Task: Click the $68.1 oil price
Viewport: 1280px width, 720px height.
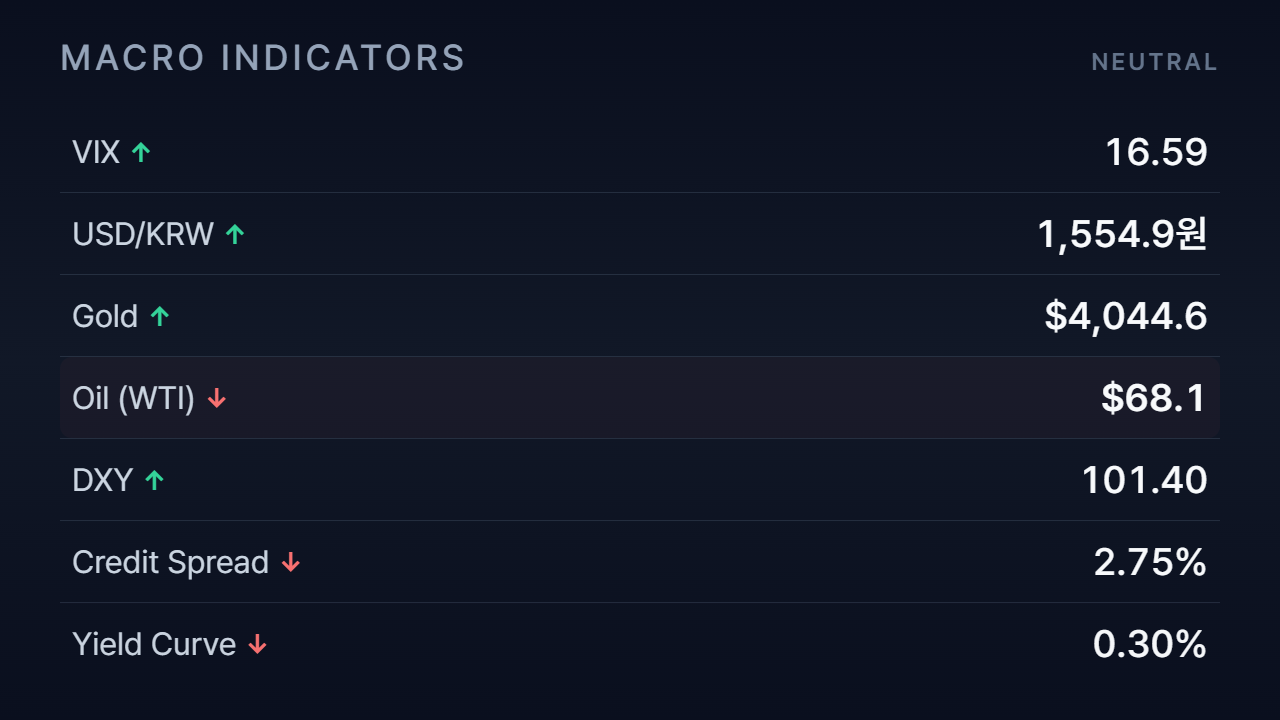Action: pyautogui.click(x=1154, y=398)
